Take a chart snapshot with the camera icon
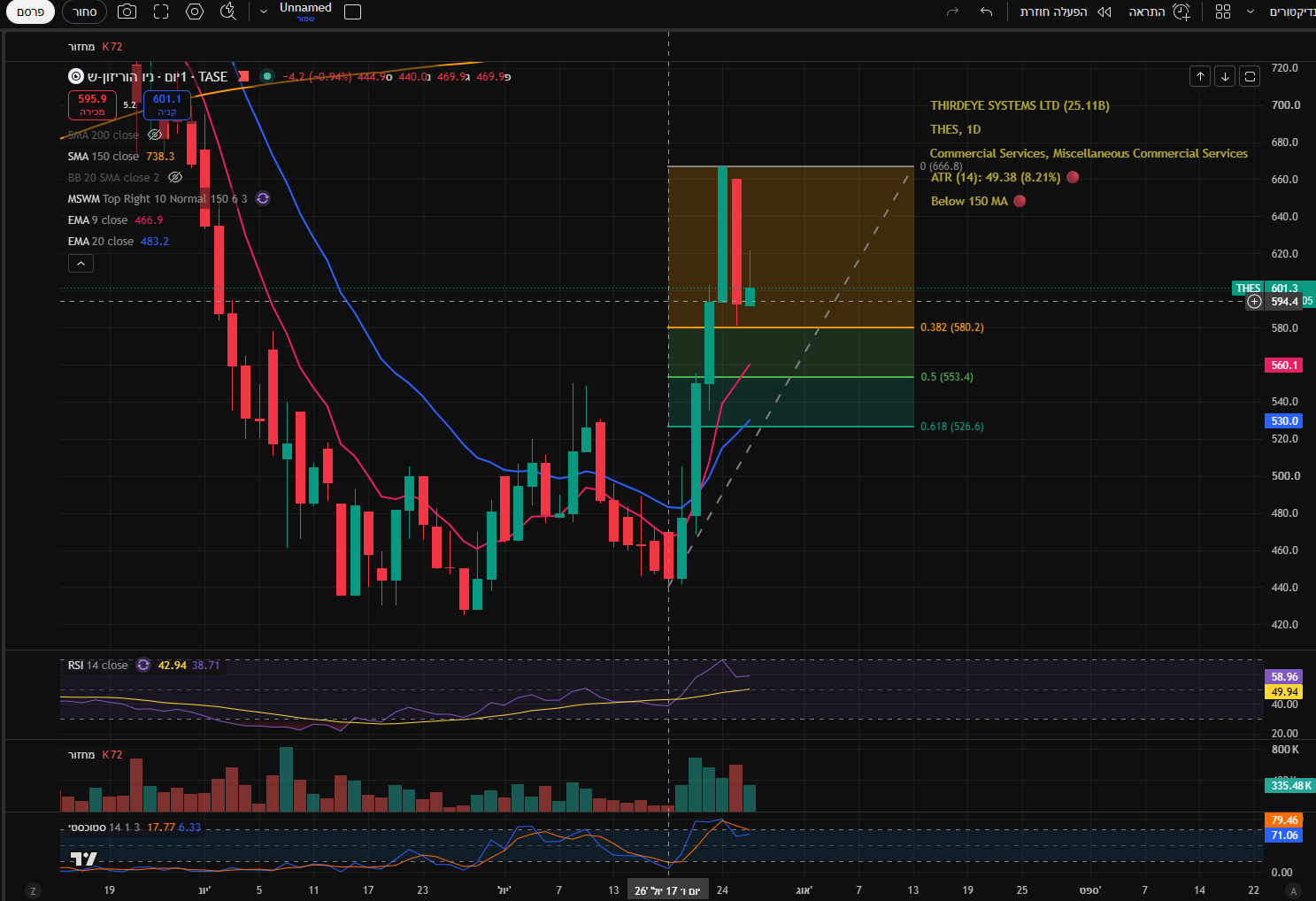The height and width of the screenshot is (901, 1316). (127, 12)
